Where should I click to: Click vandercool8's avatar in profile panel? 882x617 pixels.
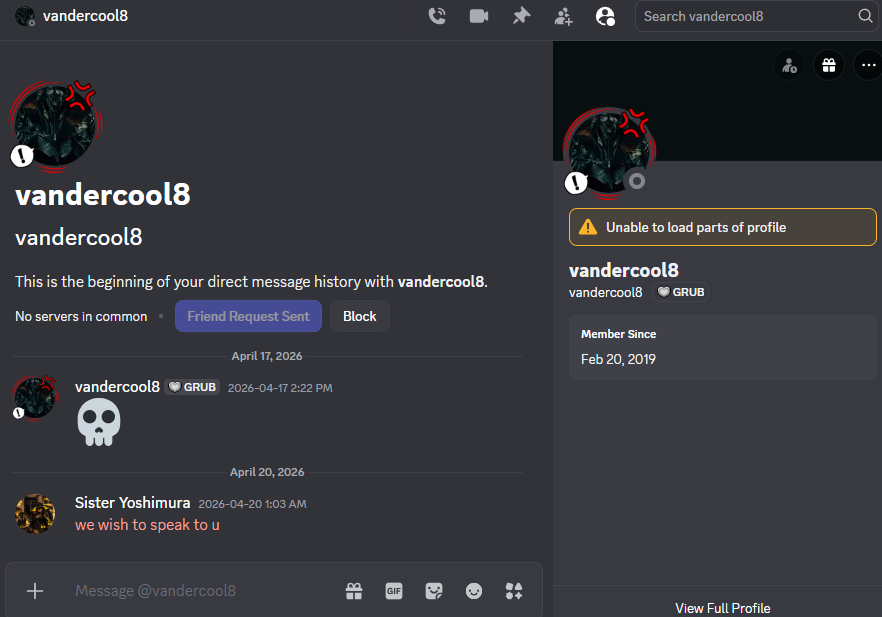tap(609, 152)
